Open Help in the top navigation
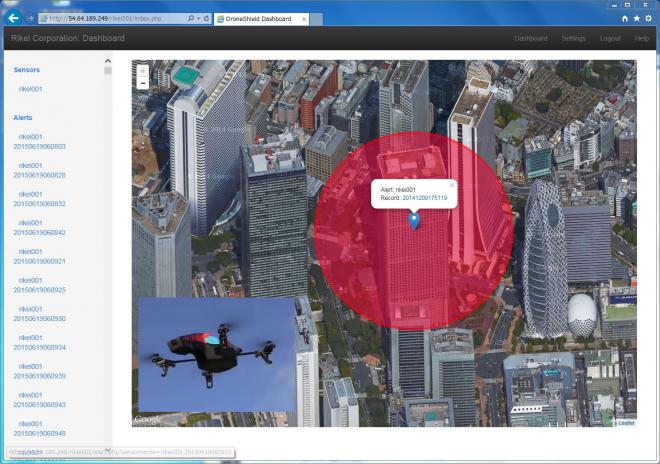 tap(641, 38)
